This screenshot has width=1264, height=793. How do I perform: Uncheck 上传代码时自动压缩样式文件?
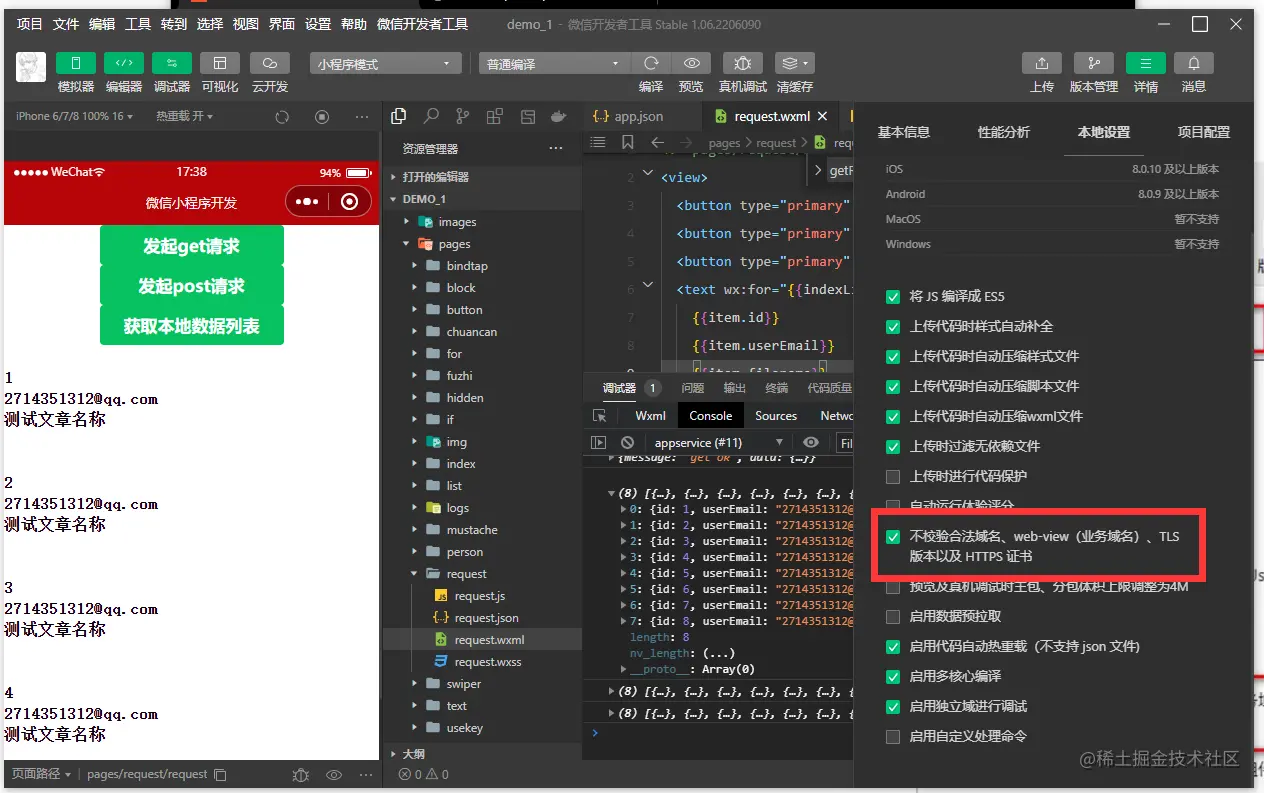(893, 357)
